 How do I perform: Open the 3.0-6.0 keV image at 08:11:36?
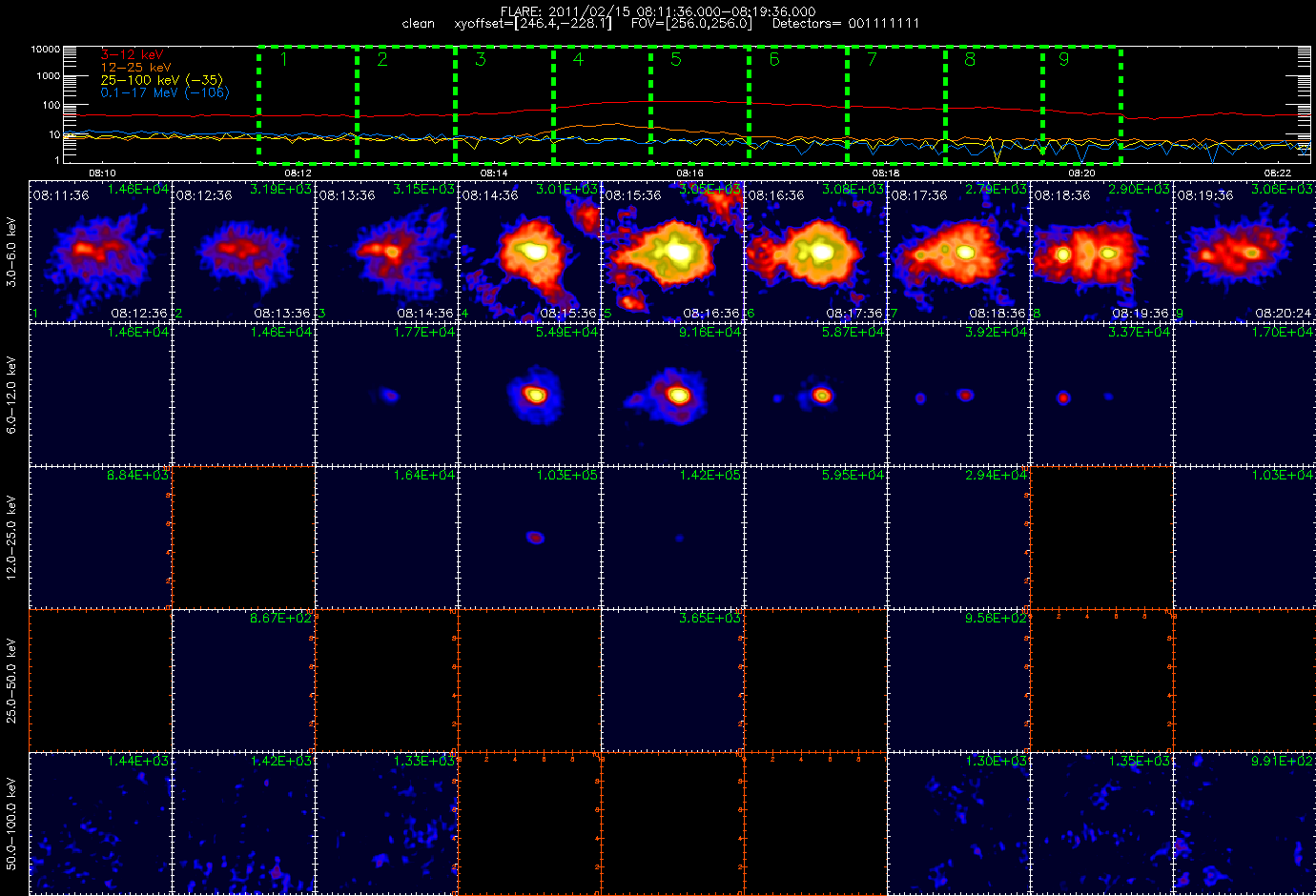click(x=100, y=251)
